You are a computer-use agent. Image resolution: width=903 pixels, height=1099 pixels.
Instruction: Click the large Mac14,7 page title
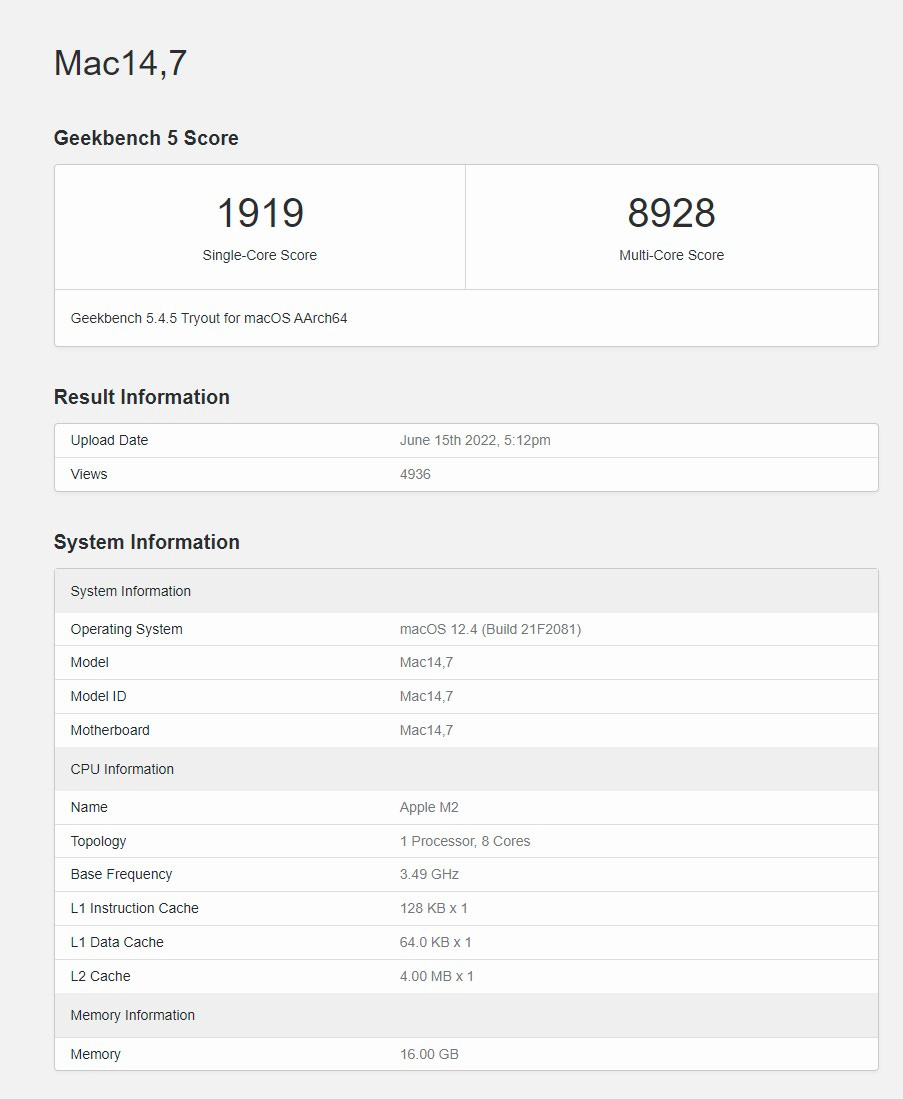[121, 63]
